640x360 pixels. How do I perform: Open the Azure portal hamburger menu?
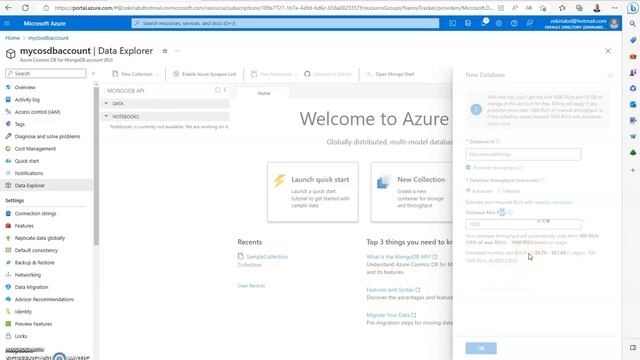pos(7,23)
